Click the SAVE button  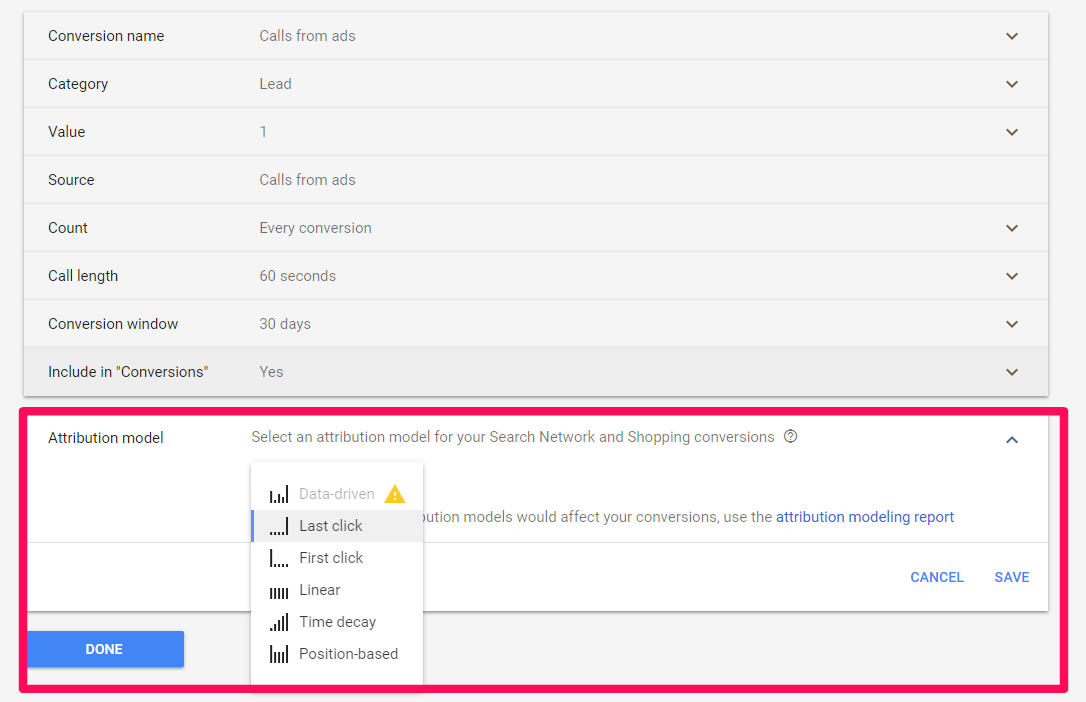tap(1011, 577)
